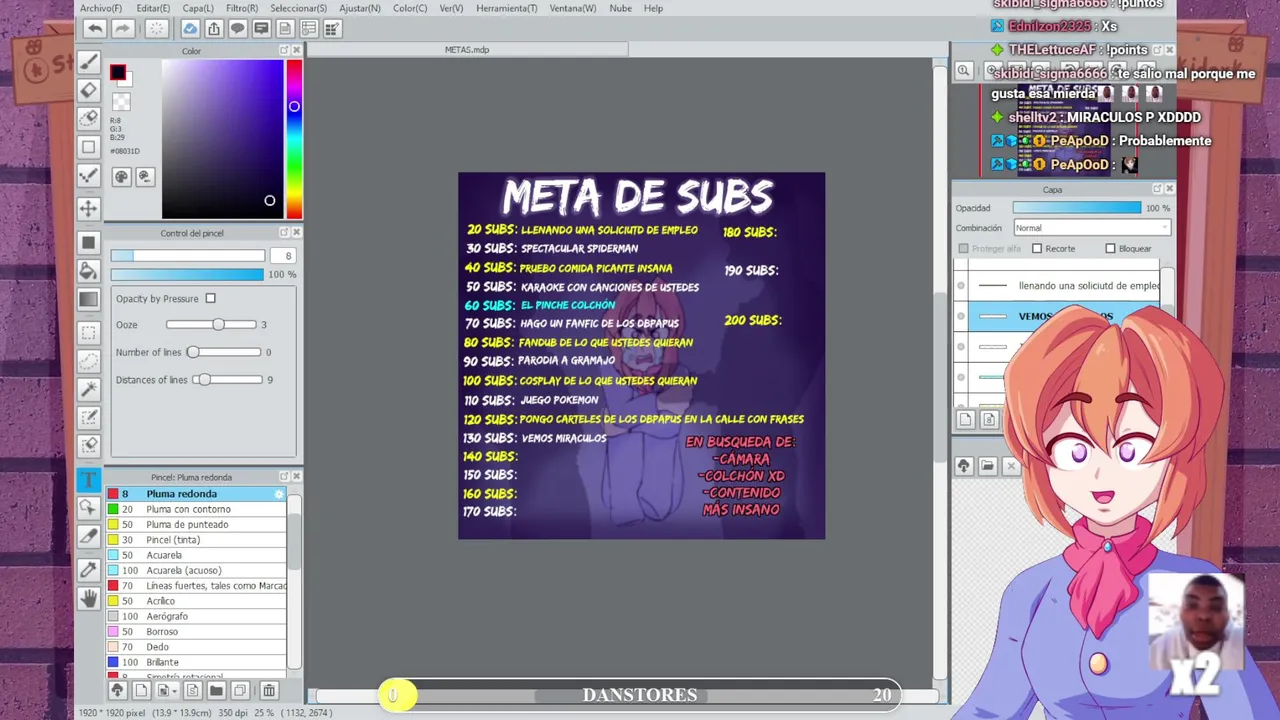Open the Ventana menu
Image resolution: width=1280 pixels, height=720 pixels.
(573, 8)
